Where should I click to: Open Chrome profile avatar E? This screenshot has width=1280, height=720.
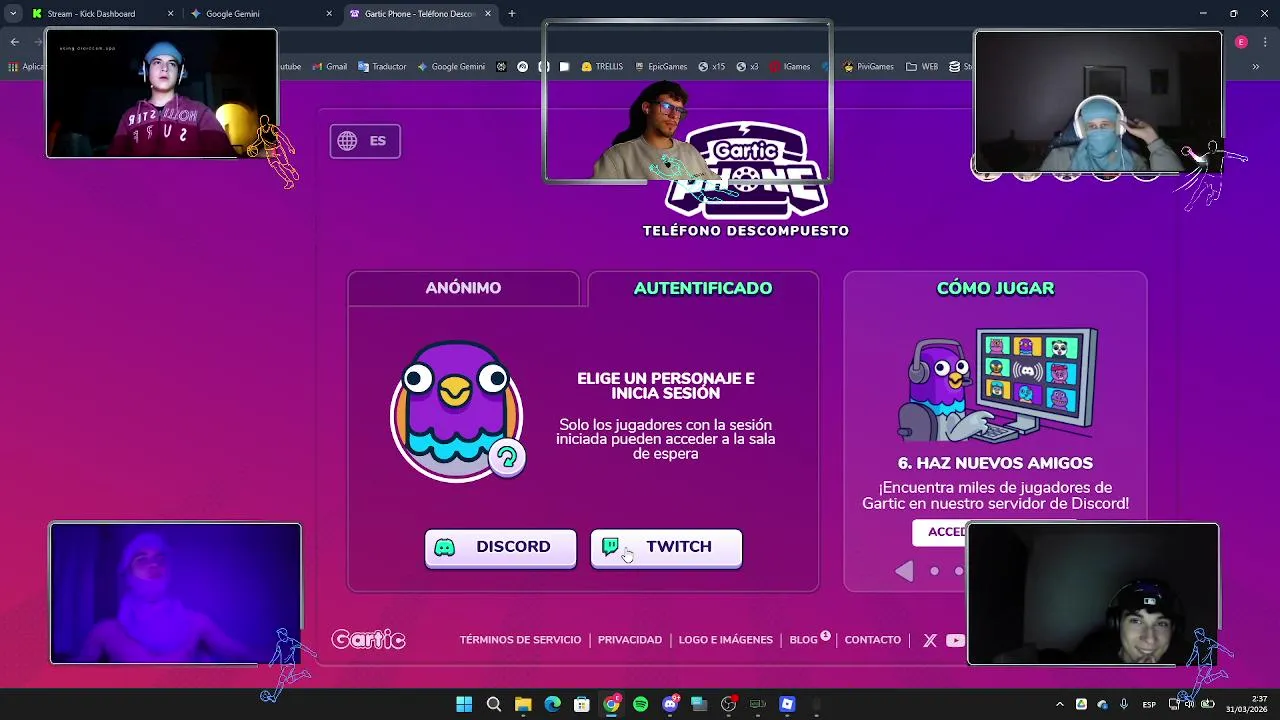pos(1241,42)
